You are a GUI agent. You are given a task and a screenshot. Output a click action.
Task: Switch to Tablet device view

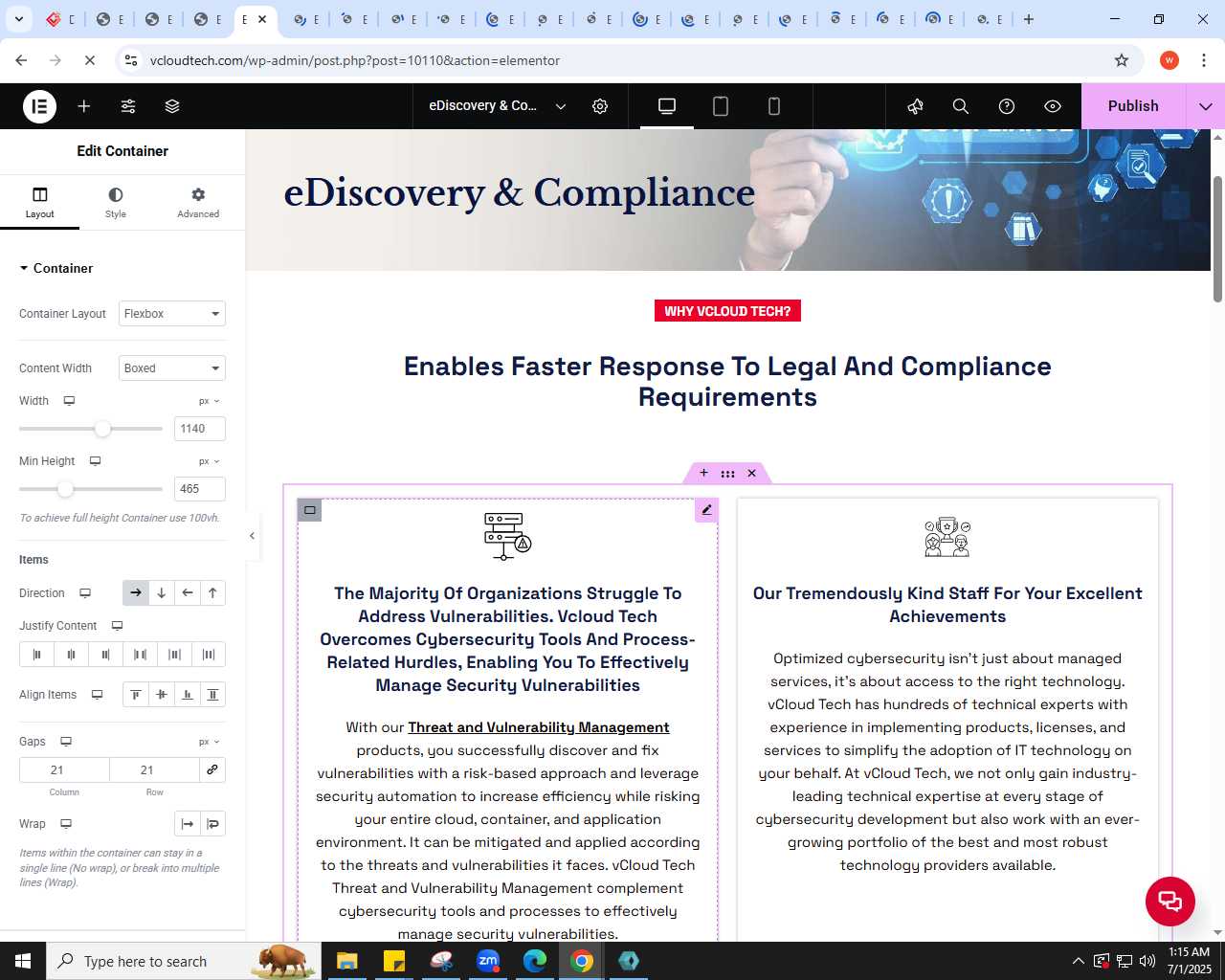point(721,106)
